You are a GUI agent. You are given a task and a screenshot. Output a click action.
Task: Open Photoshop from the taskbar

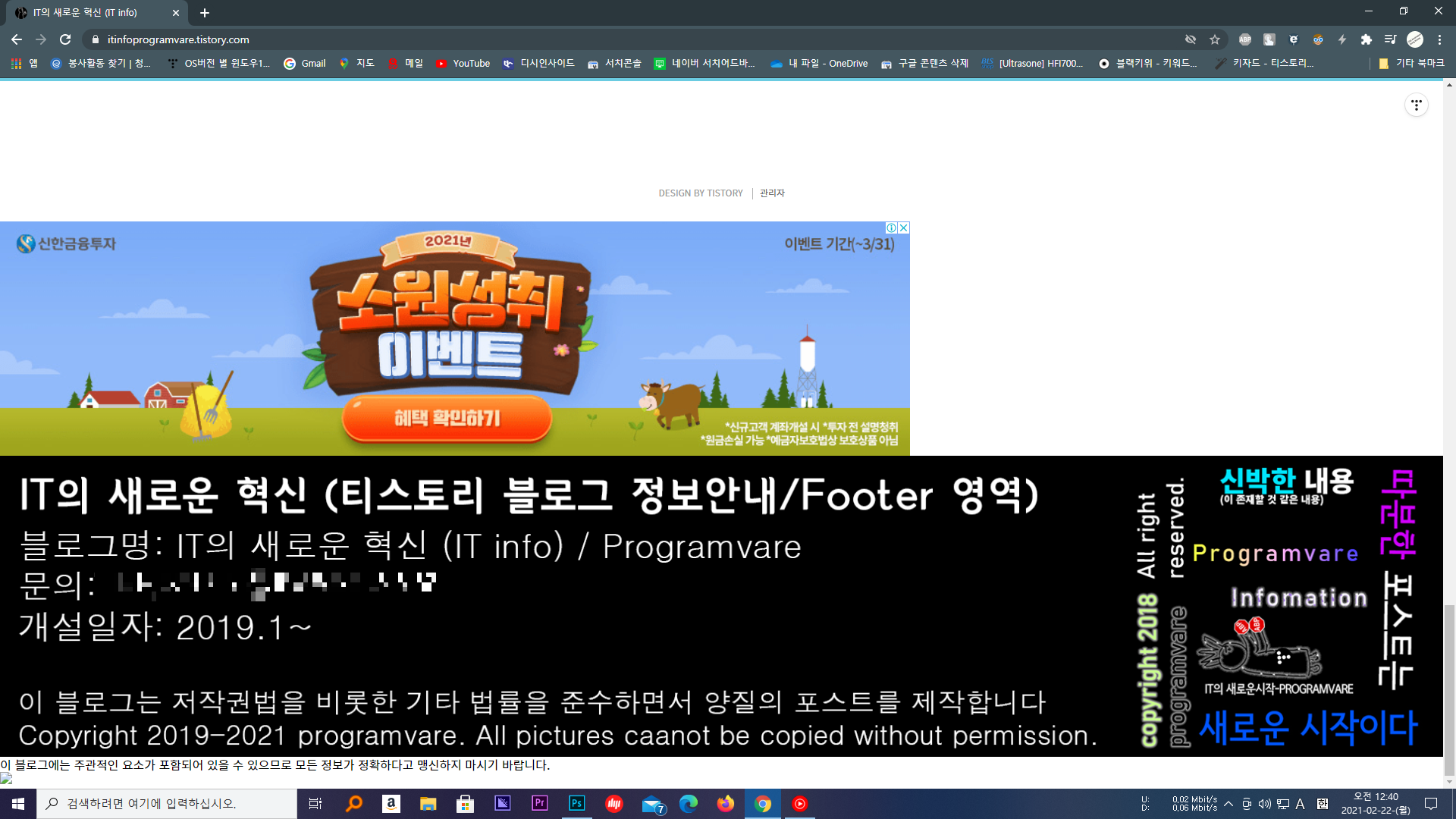coord(576,804)
